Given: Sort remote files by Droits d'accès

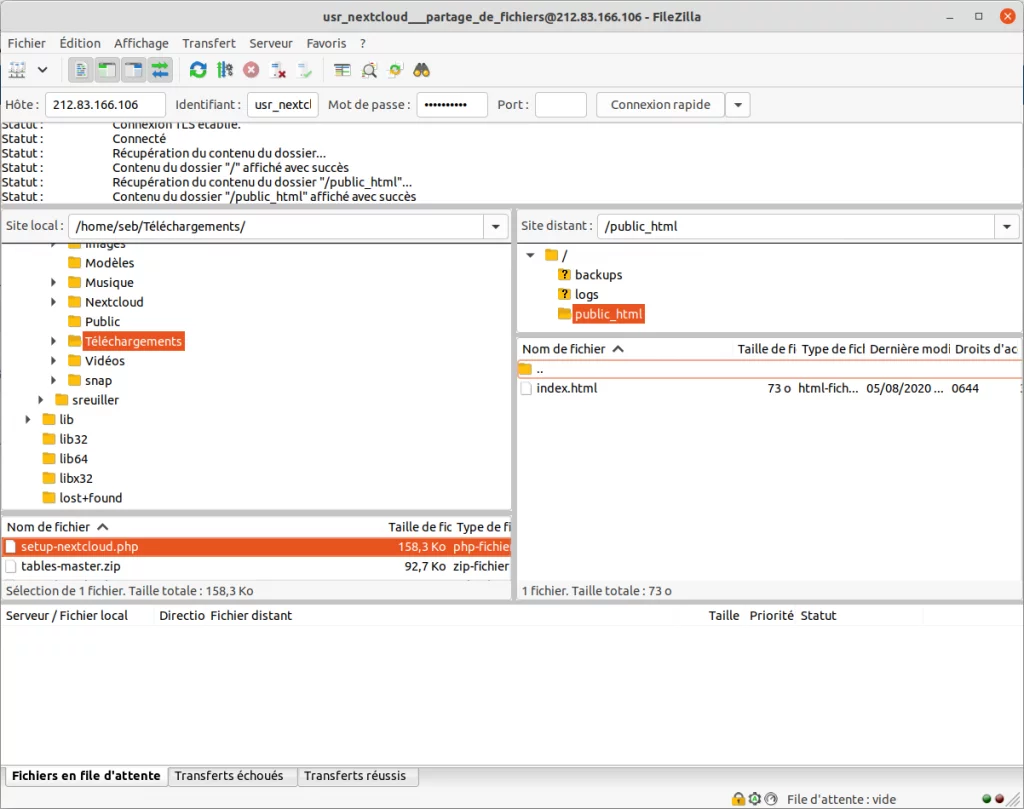Looking at the screenshot, I should pos(985,349).
